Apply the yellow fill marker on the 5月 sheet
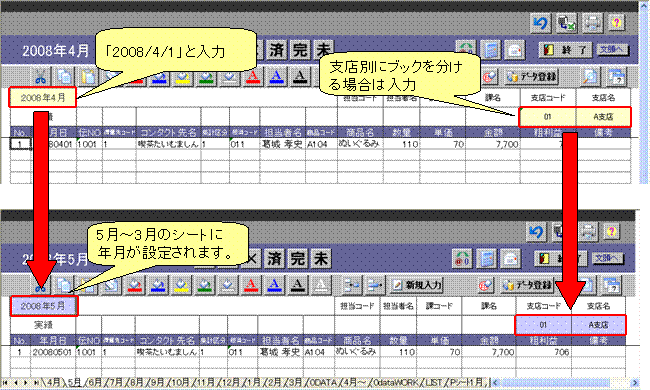The height and width of the screenshot is (390, 650). 181,285
